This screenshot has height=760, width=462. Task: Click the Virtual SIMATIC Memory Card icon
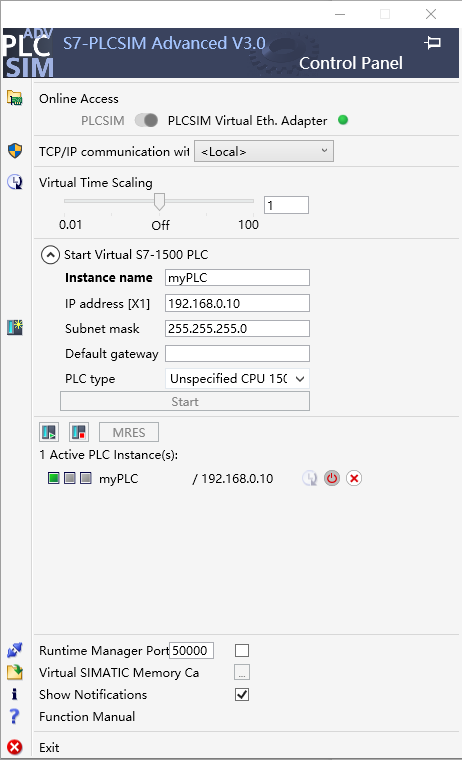[x=15, y=672]
